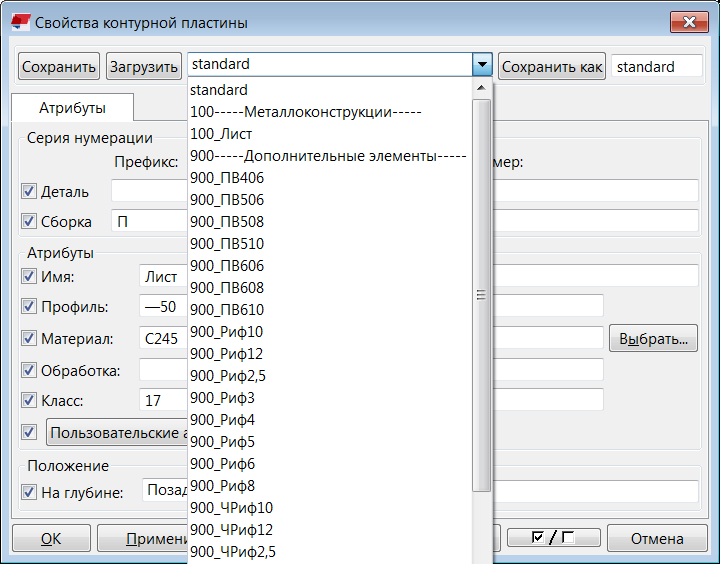Switch to the Атрибуты tab
The width and height of the screenshot is (720, 564).
click(x=72, y=107)
